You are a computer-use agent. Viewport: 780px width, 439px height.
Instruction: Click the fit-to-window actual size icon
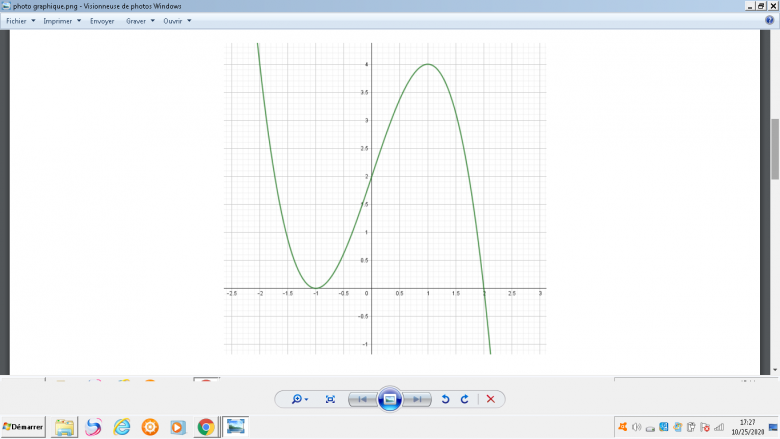click(330, 399)
